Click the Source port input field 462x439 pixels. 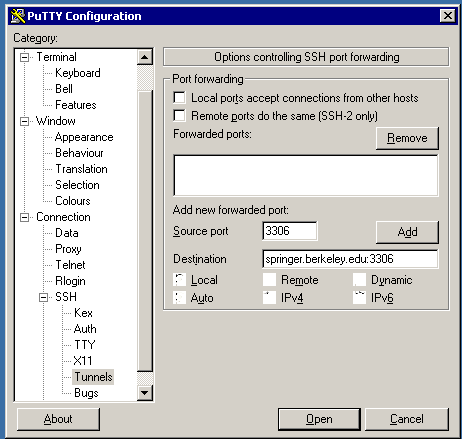pos(290,231)
